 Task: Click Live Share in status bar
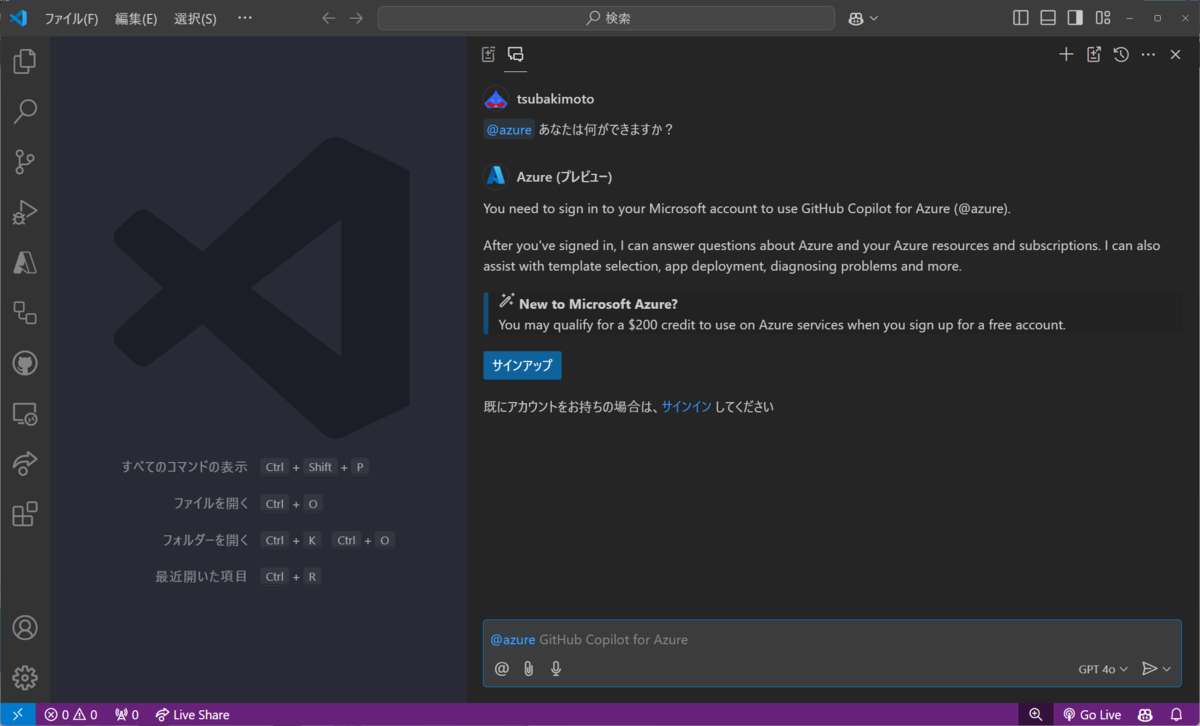[x=193, y=715]
